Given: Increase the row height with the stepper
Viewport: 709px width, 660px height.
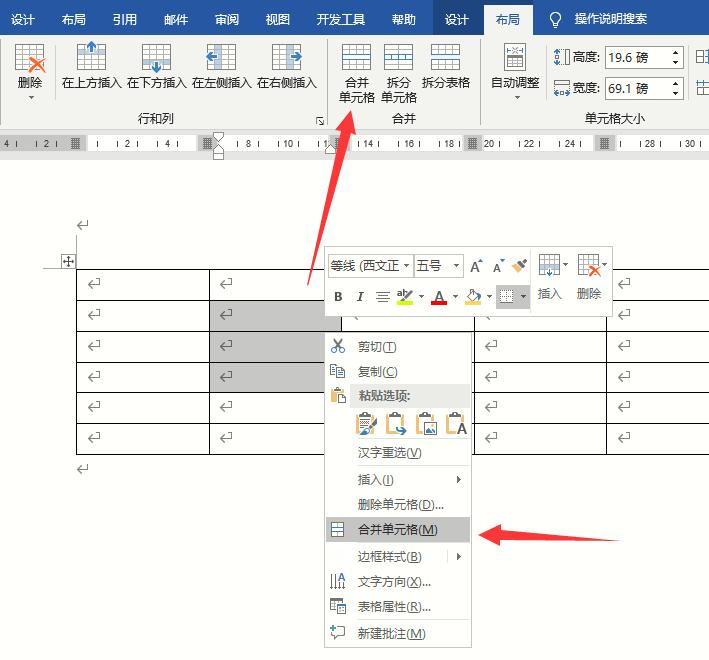Looking at the screenshot, I should coord(676,52).
